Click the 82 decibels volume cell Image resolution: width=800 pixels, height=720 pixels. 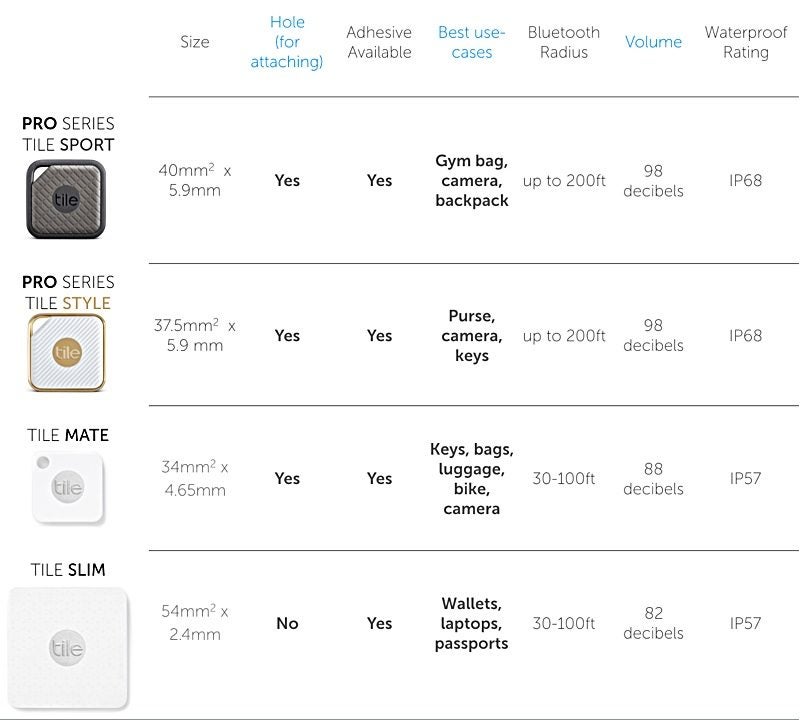[653, 623]
